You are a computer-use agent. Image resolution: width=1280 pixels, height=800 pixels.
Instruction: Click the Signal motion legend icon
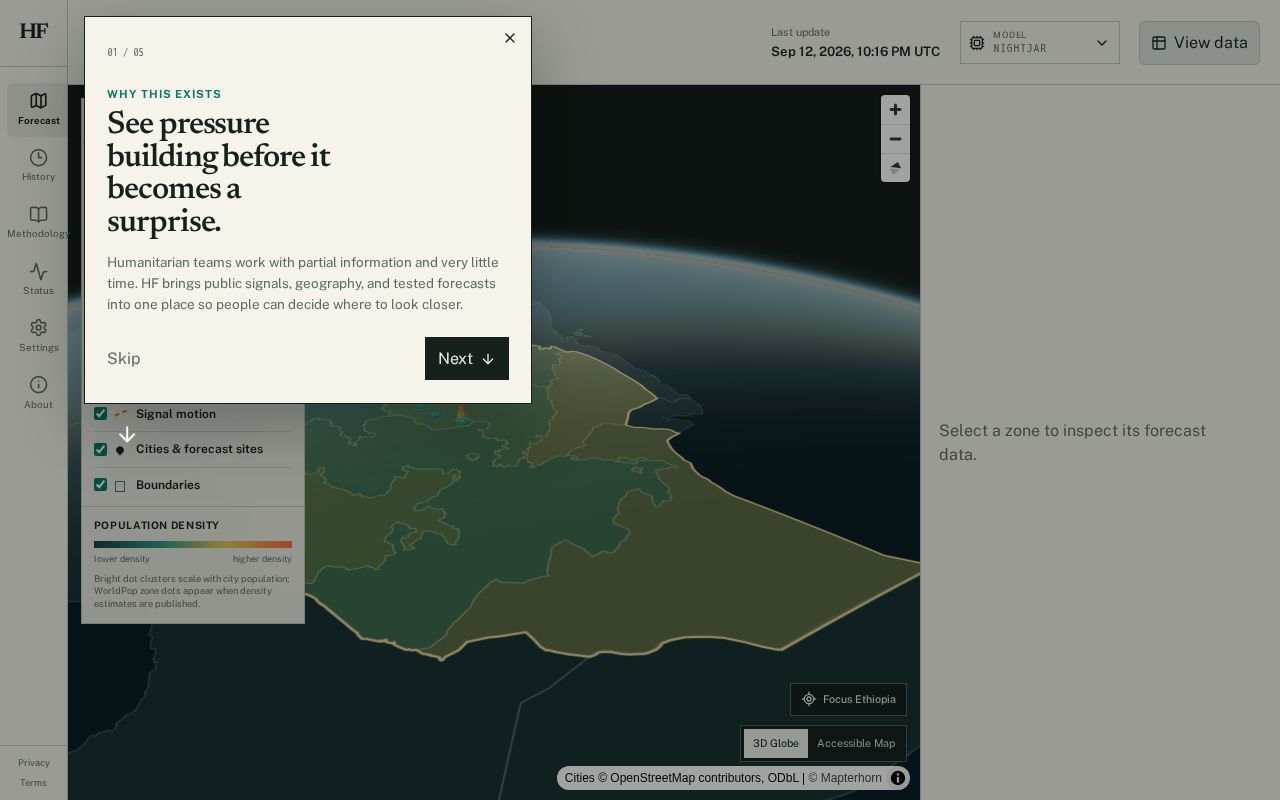click(x=120, y=414)
